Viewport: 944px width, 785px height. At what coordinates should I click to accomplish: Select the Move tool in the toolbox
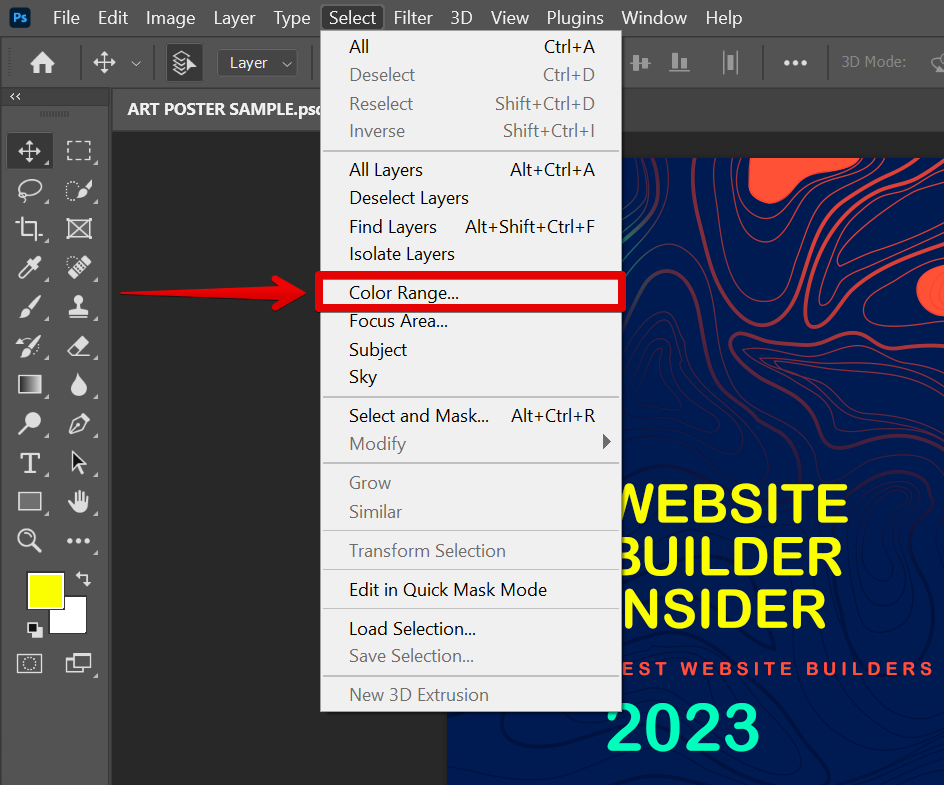(x=29, y=151)
